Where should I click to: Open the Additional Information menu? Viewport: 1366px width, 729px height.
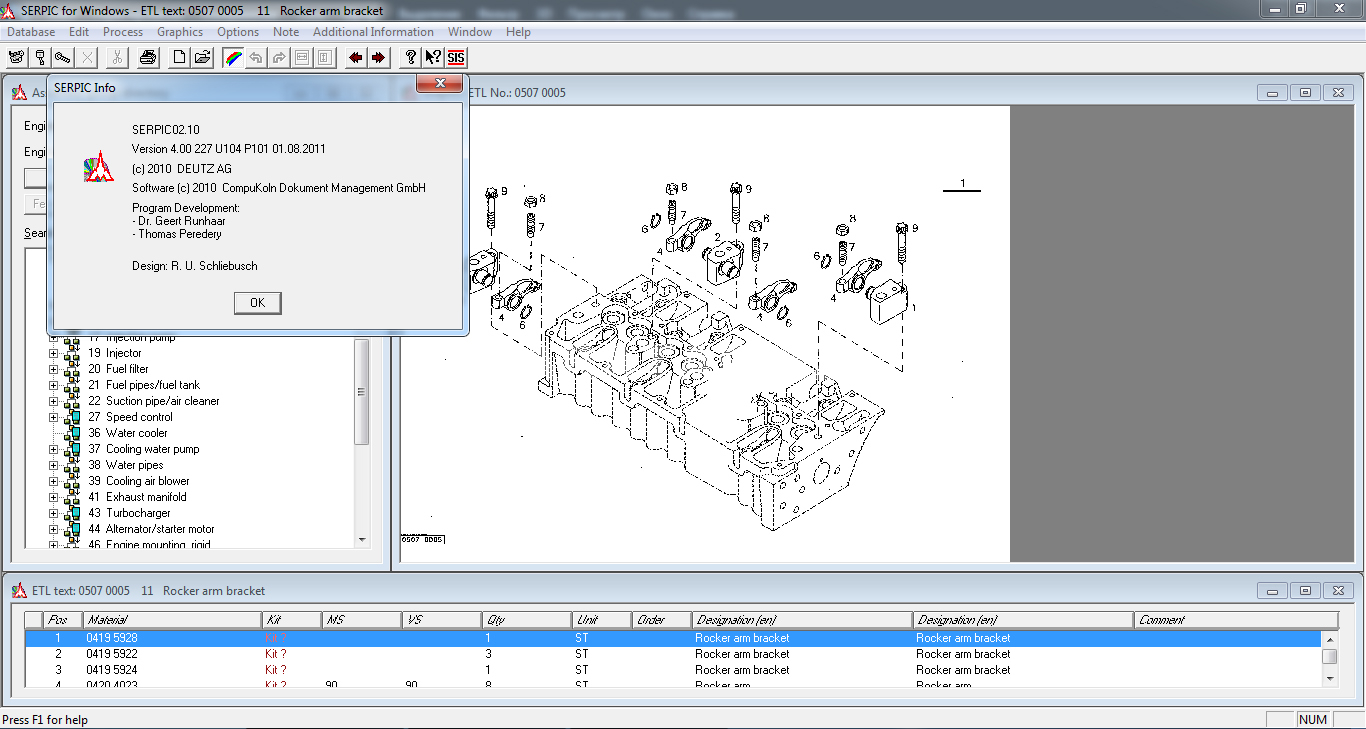(373, 32)
